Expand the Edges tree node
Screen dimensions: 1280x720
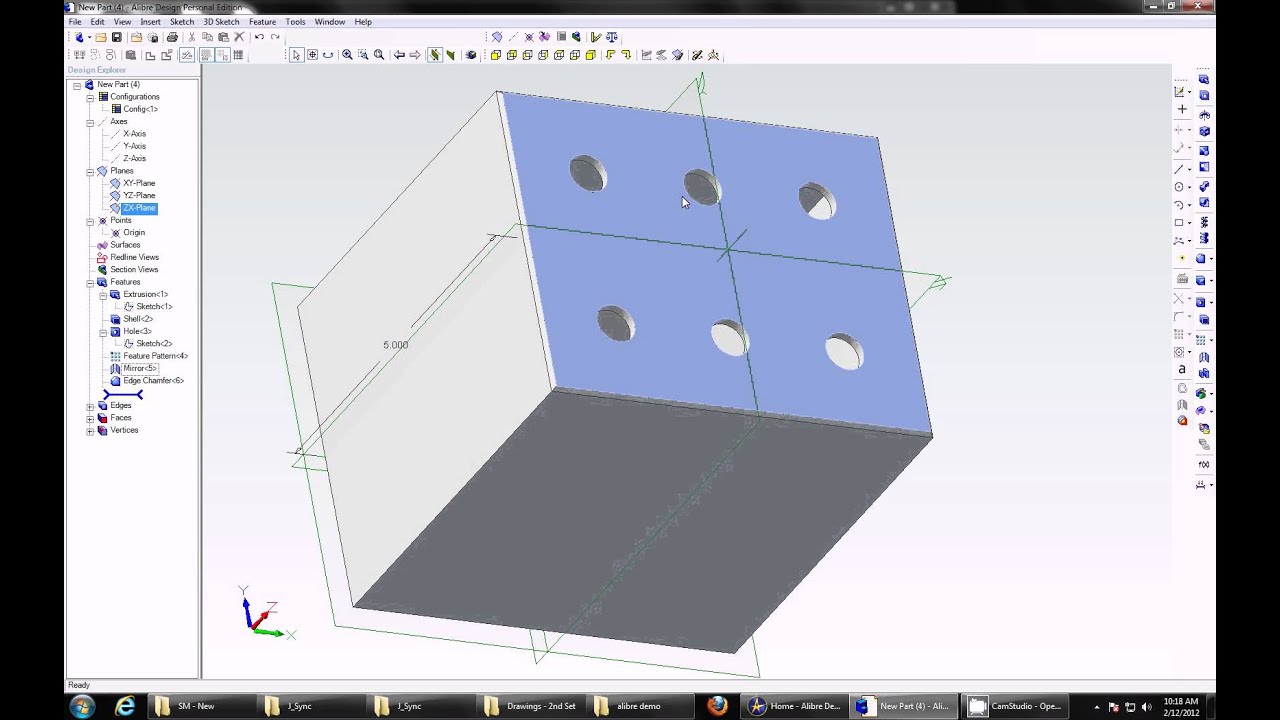pyautogui.click(x=90, y=406)
